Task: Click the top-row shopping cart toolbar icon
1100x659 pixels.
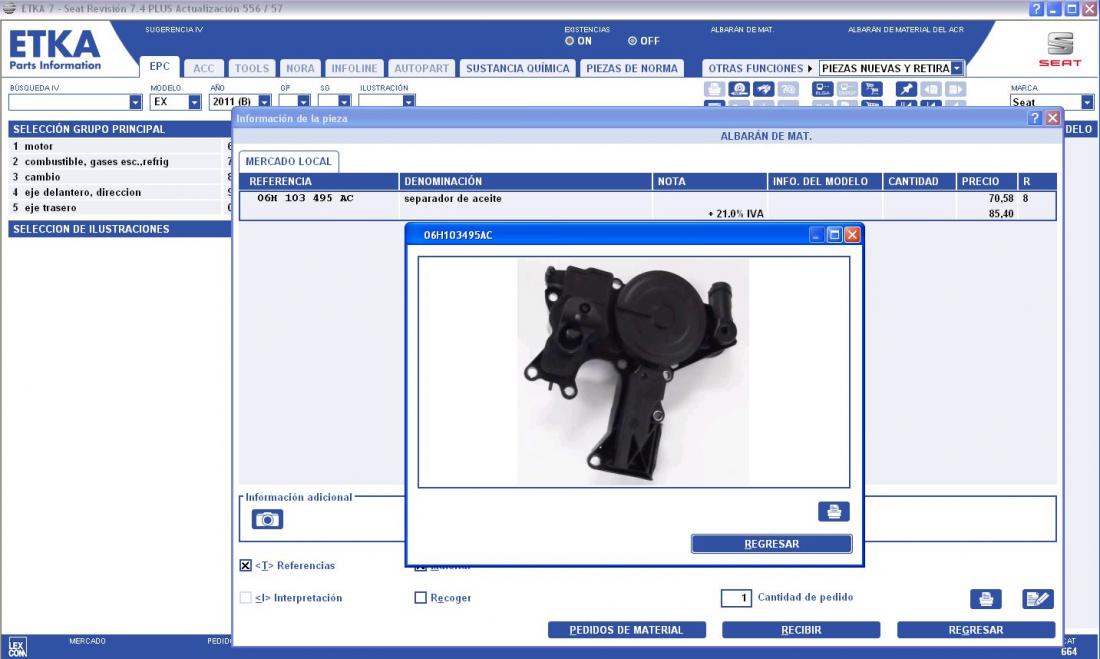Action: click(x=871, y=89)
